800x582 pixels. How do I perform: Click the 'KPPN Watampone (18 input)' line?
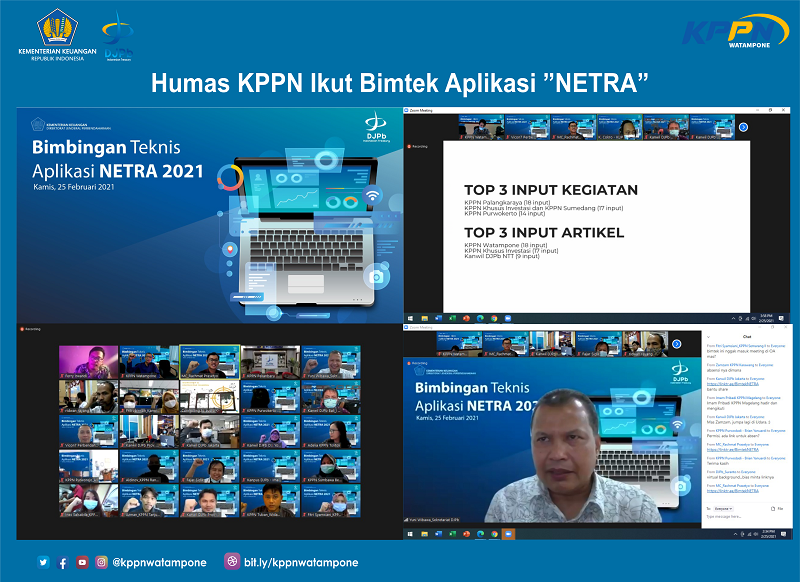pyautogui.click(x=506, y=245)
